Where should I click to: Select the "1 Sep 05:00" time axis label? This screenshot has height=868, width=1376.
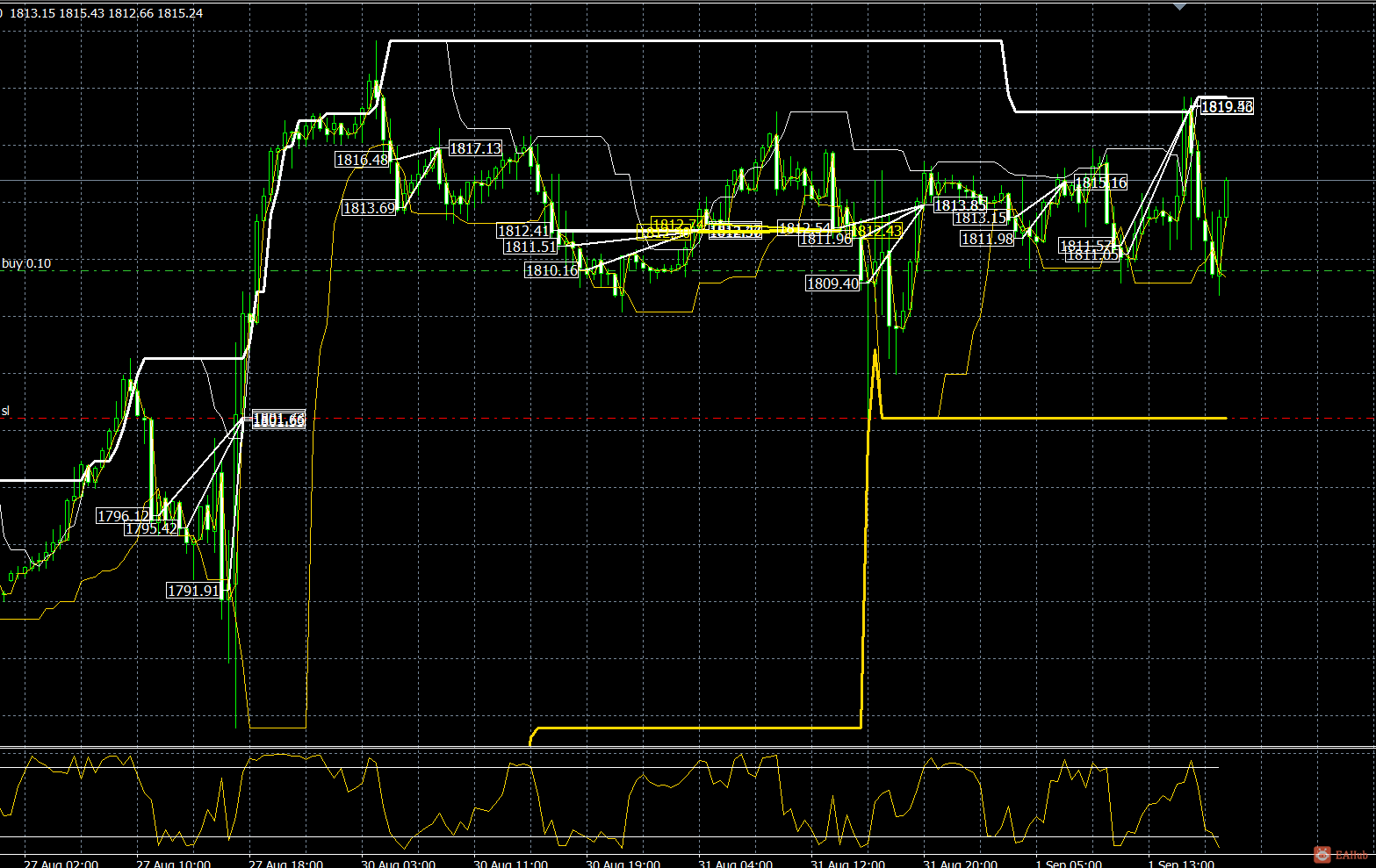1070,863
